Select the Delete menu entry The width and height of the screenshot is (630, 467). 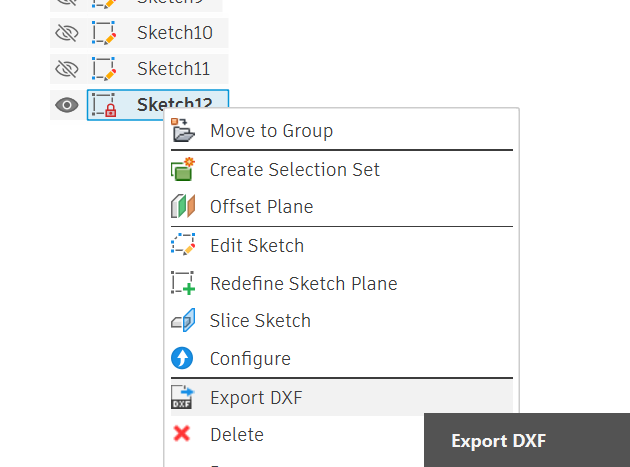(x=237, y=435)
